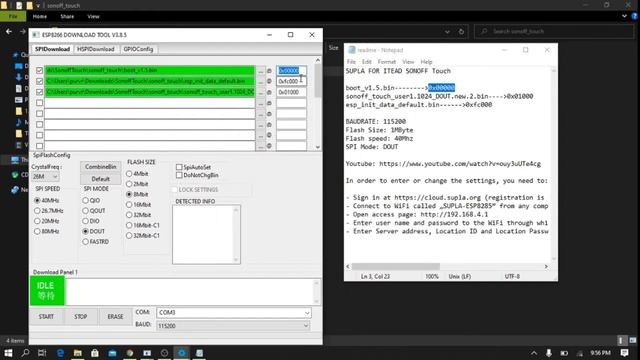Select ESP download tool taskbar icon
Image resolution: width=640 pixels, height=360 pixels.
tap(182, 353)
